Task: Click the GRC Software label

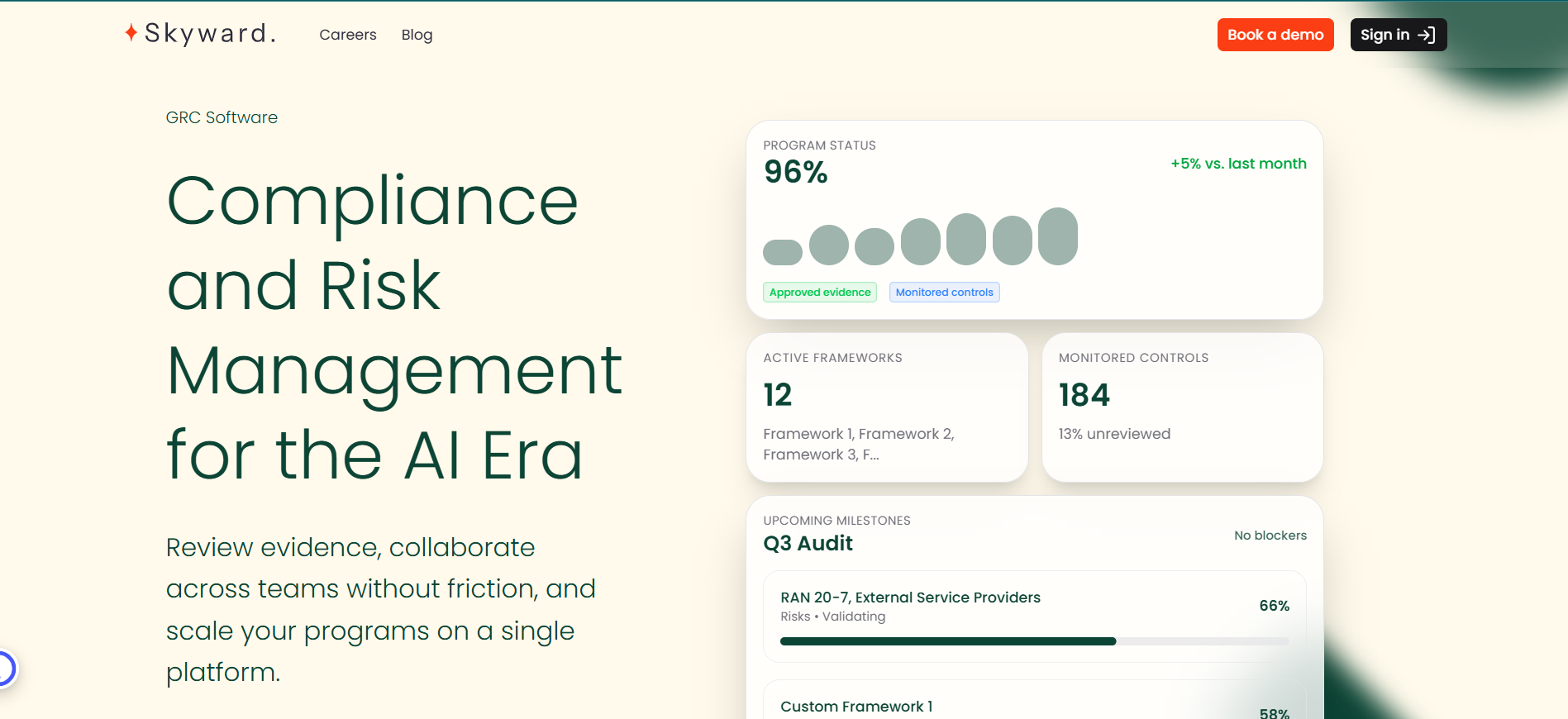Action: pos(222,117)
